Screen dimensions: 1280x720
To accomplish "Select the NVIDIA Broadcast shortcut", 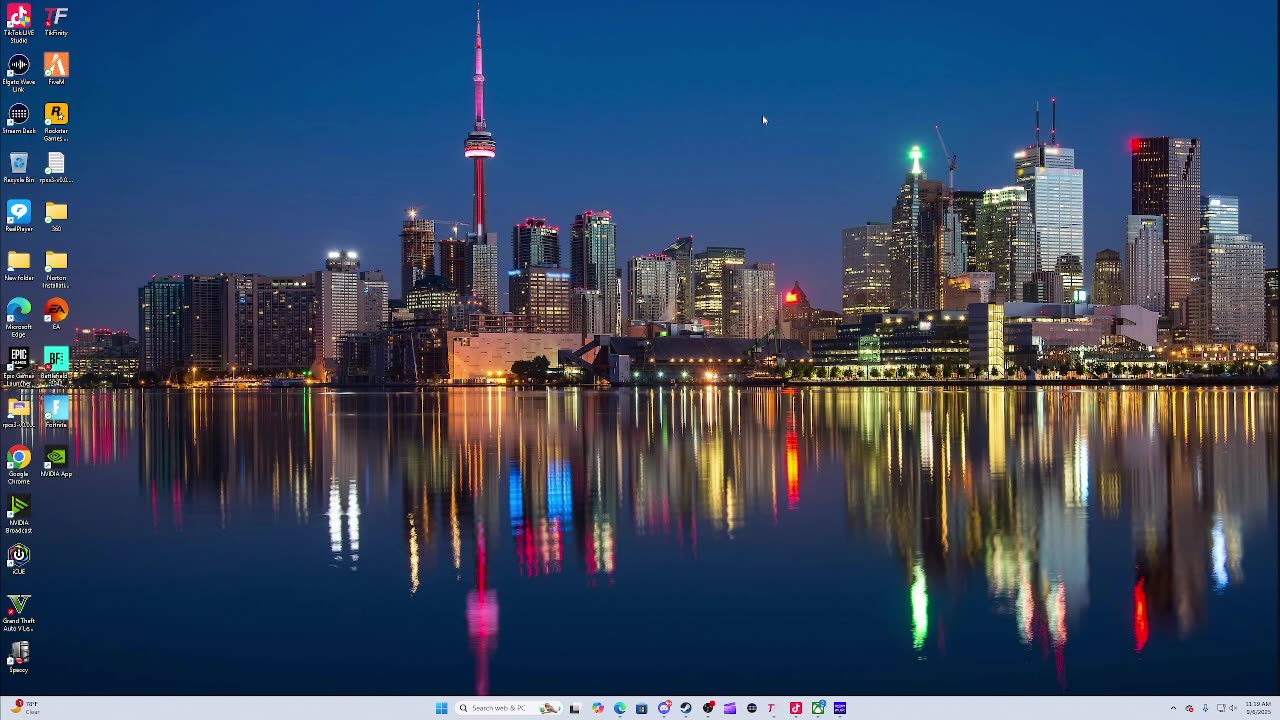I will (19, 513).
